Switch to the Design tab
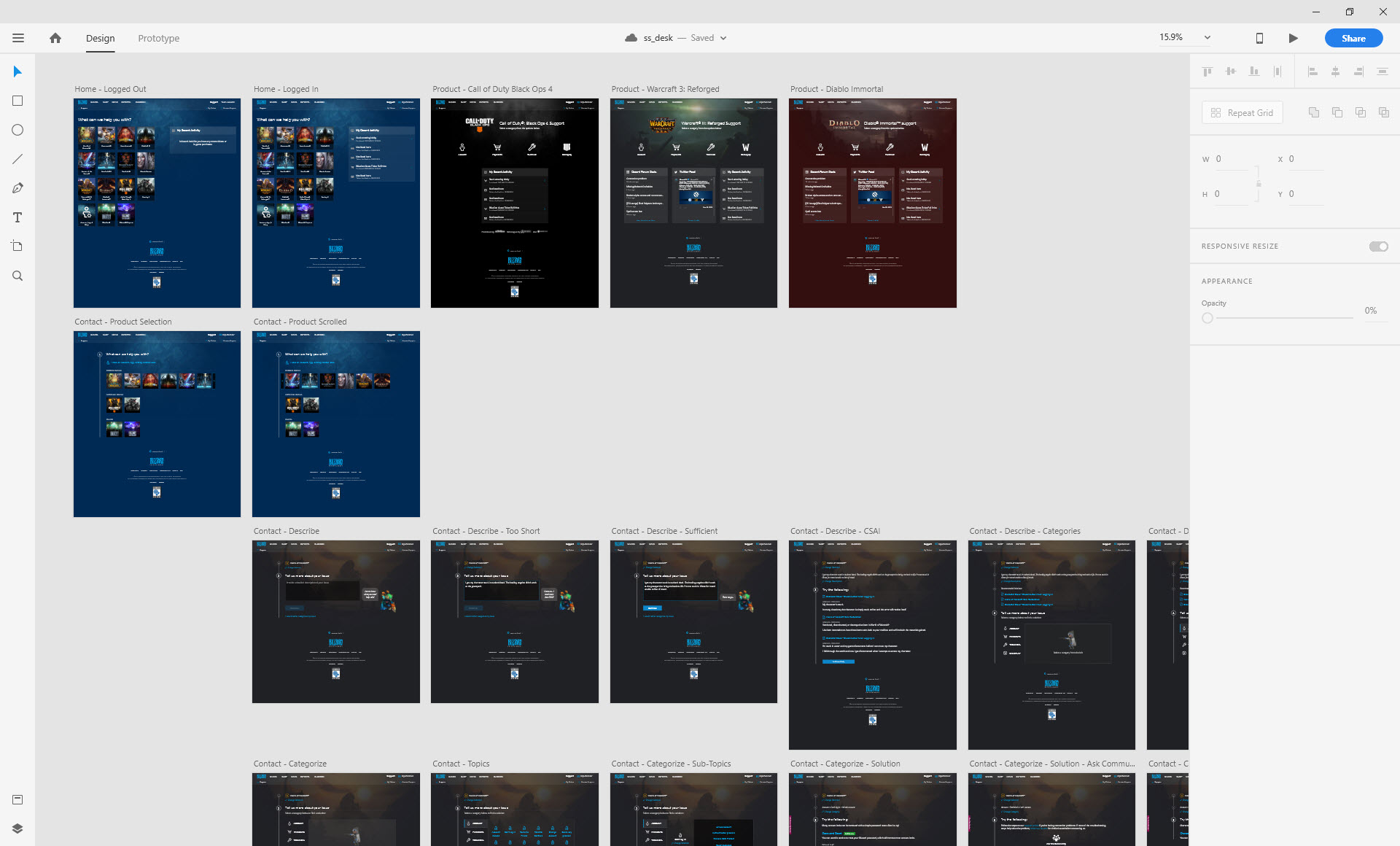Viewport: 1400px width, 846px height. point(101,38)
